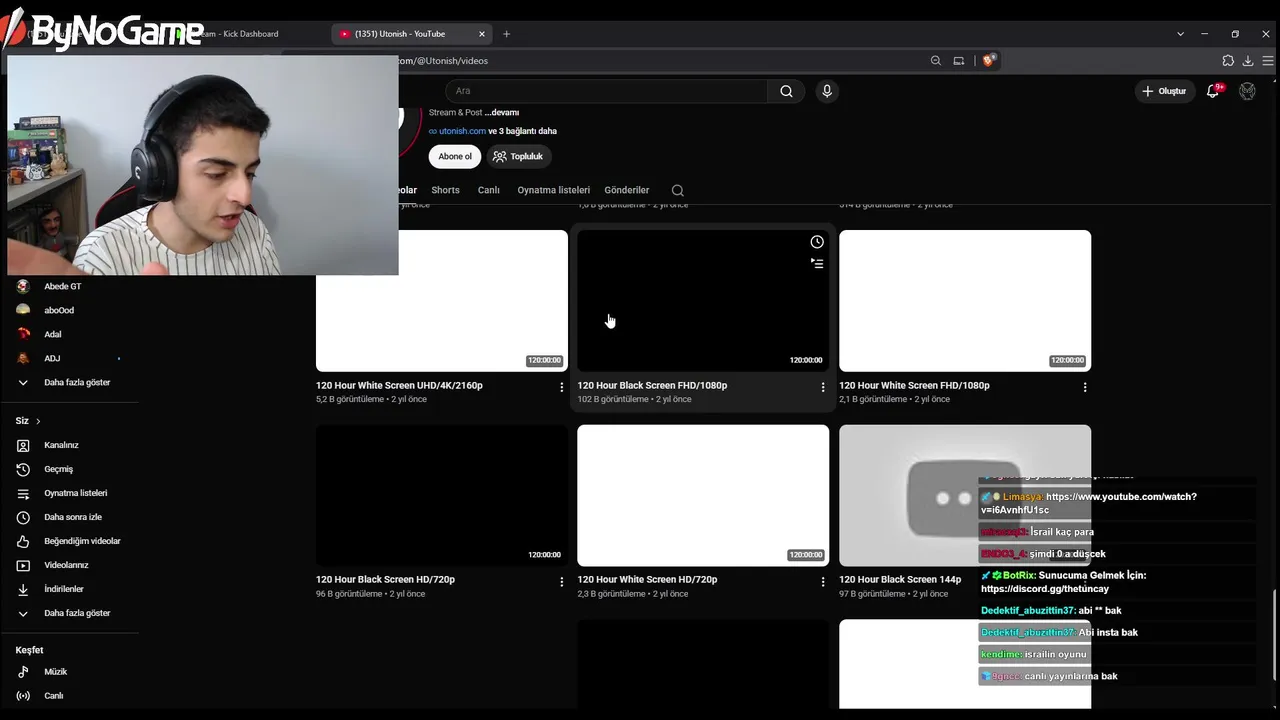Click the Oluştur create button
The width and height of the screenshot is (1280, 720).
(1165, 91)
